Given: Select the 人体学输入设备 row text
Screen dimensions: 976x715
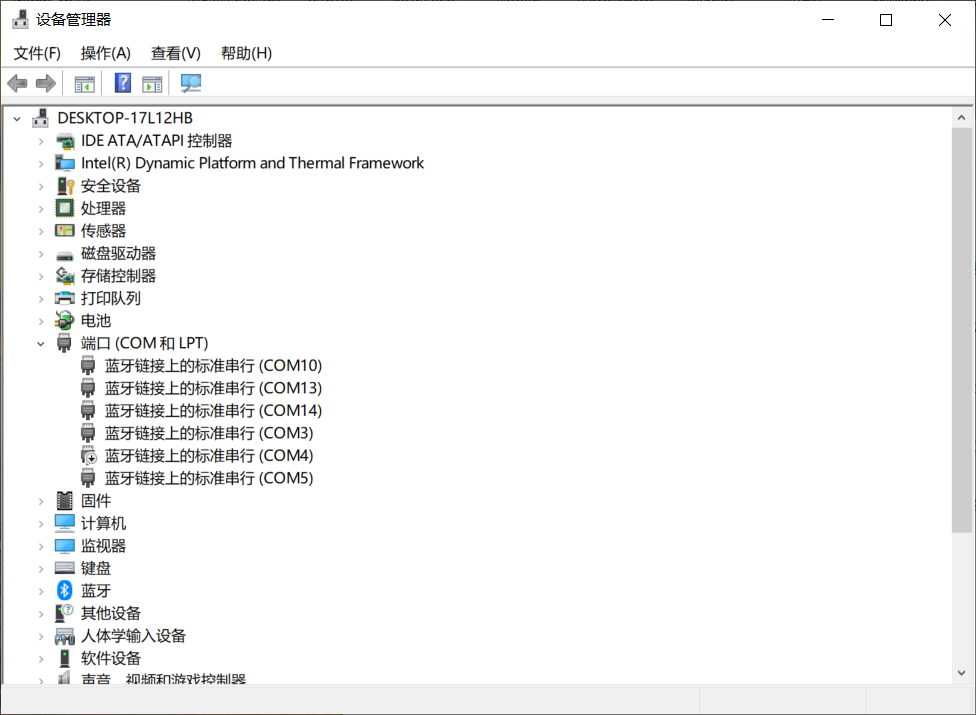Looking at the screenshot, I should (133, 636).
